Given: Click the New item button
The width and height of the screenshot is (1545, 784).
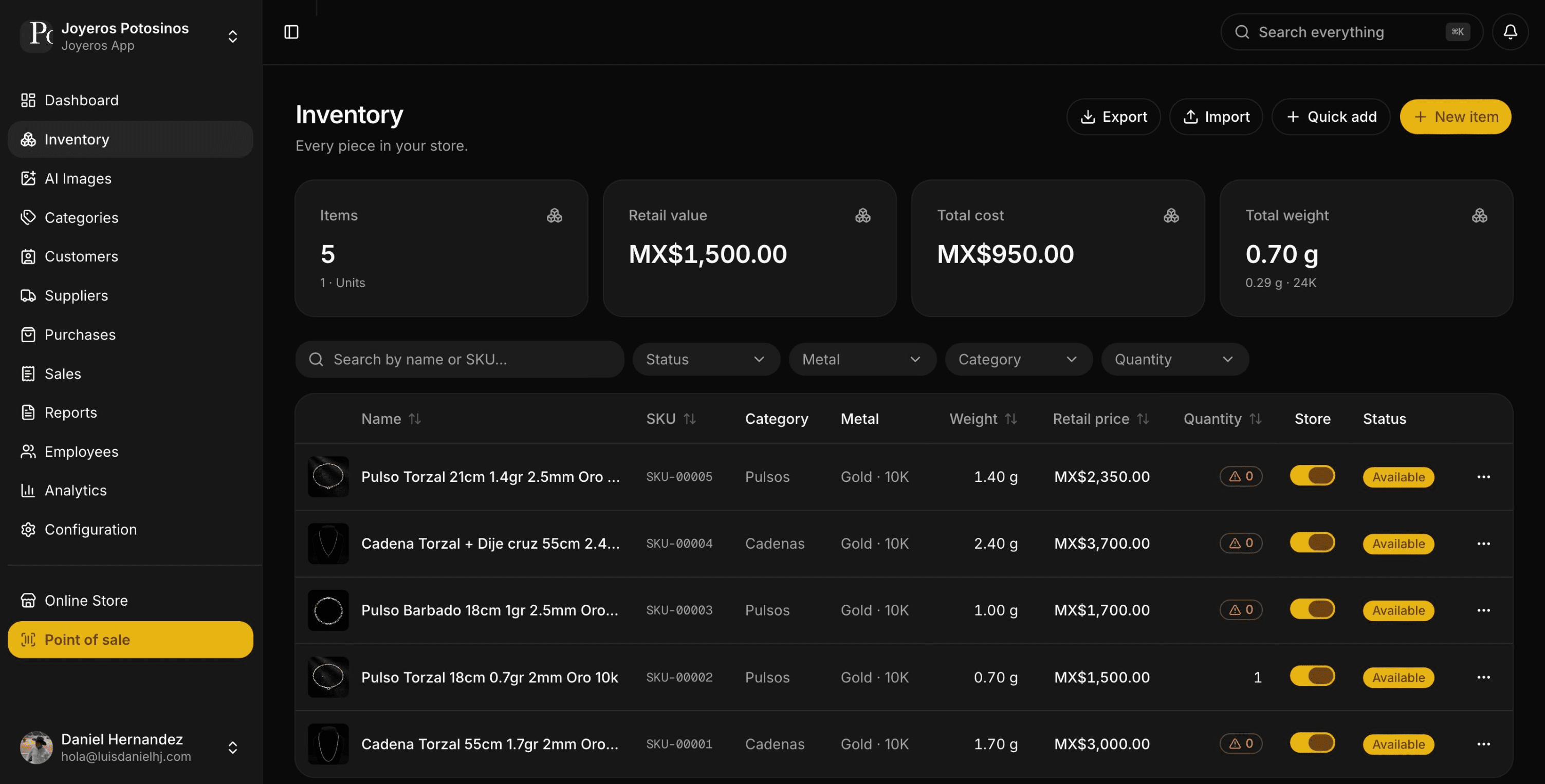Looking at the screenshot, I should point(1455,116).
